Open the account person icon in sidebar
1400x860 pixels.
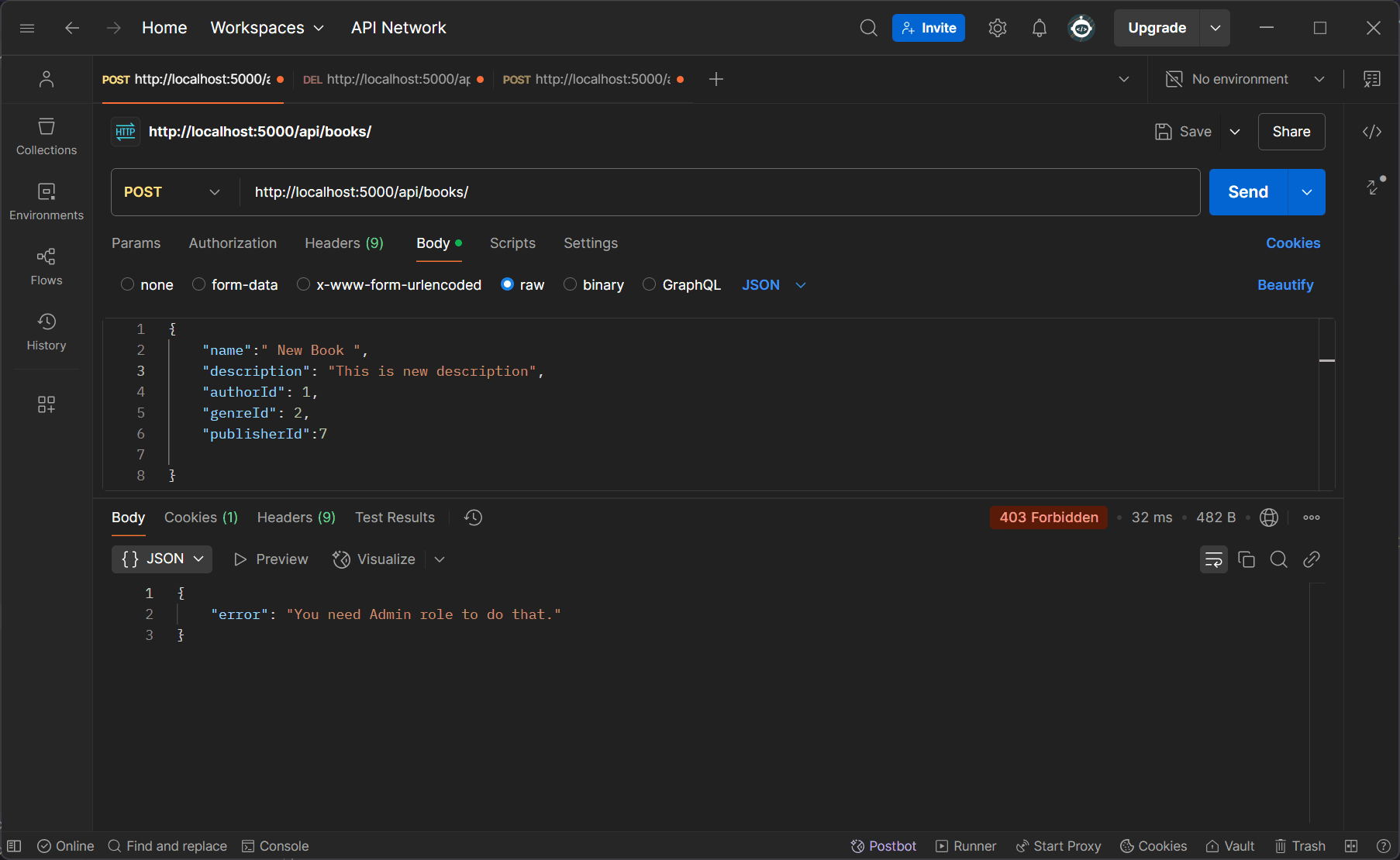47,79
